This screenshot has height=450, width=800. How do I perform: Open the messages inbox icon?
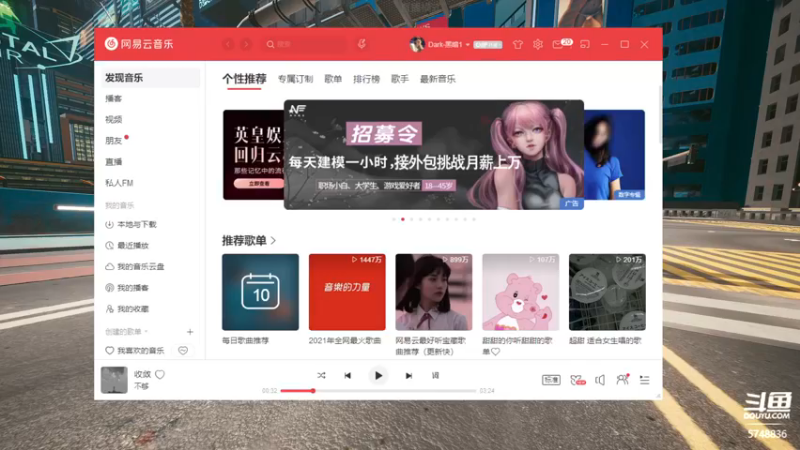558,44
